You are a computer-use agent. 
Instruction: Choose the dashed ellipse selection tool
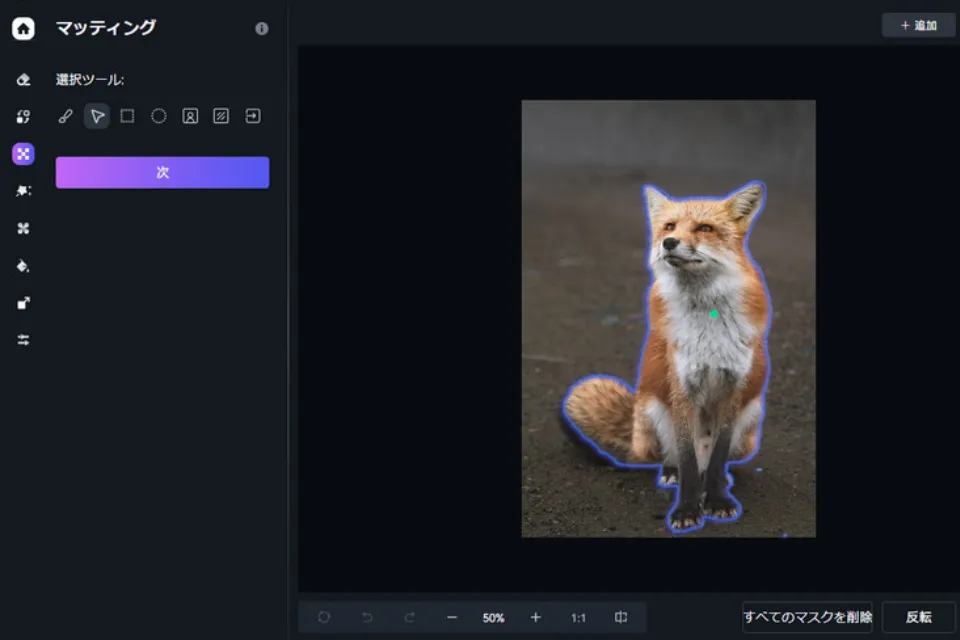158,116
